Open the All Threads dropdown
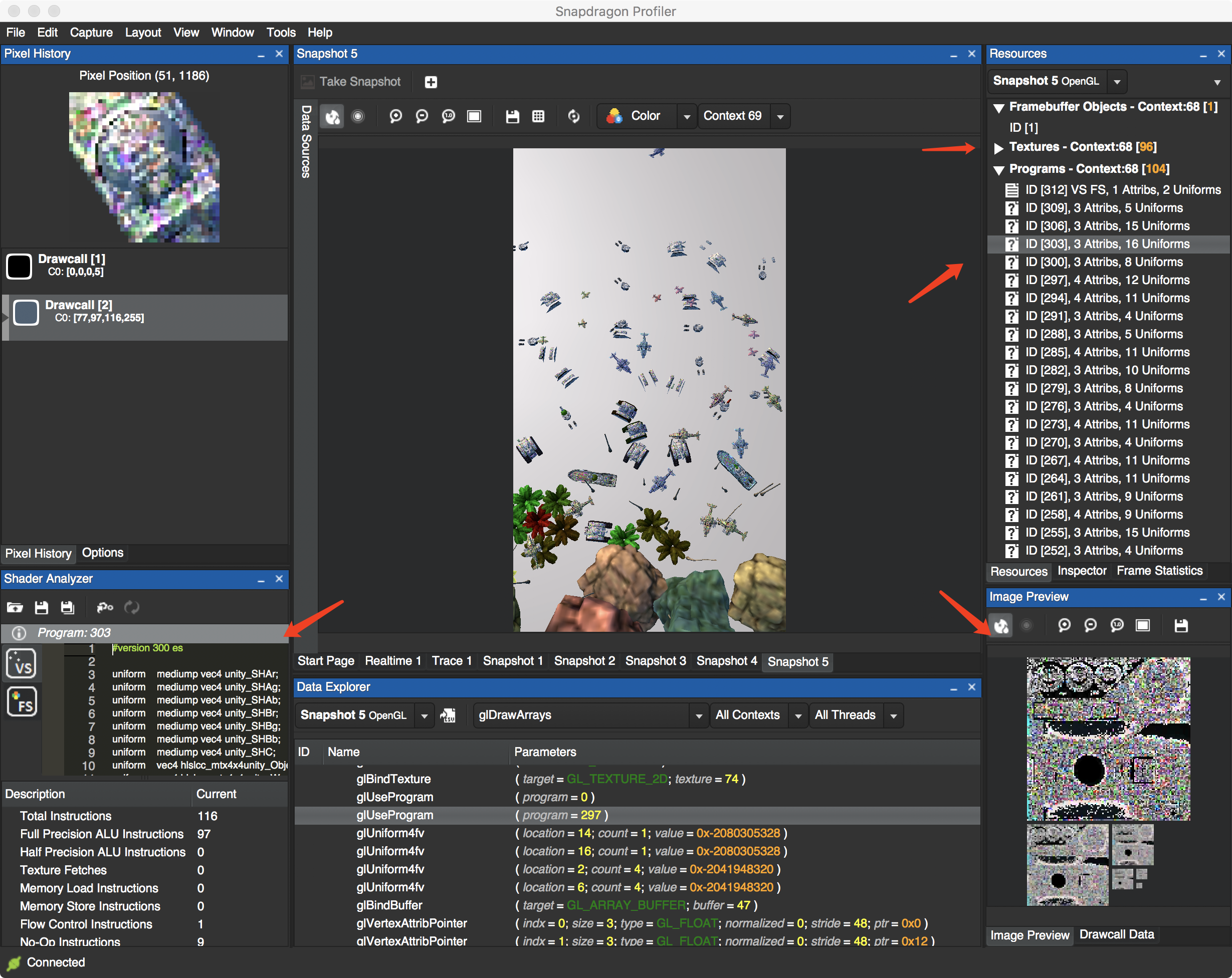Image resolution: width=1232 pixels, height=978 pixels. point(893,715)
